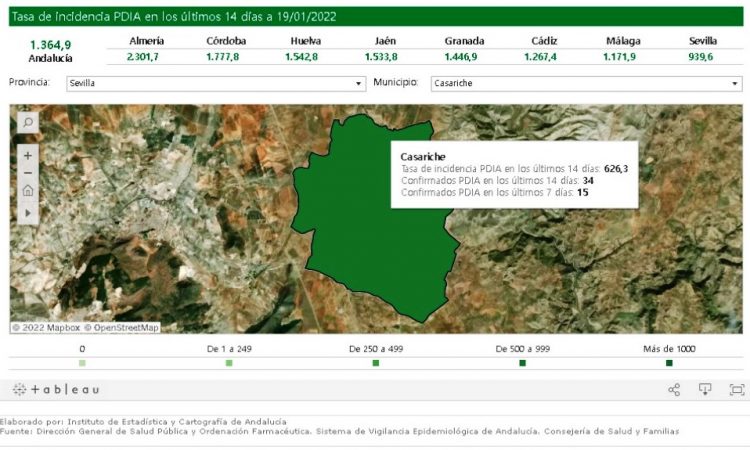Click the Granada value 1.446,9
Screen dimensions: 750x450
point(464,57)
